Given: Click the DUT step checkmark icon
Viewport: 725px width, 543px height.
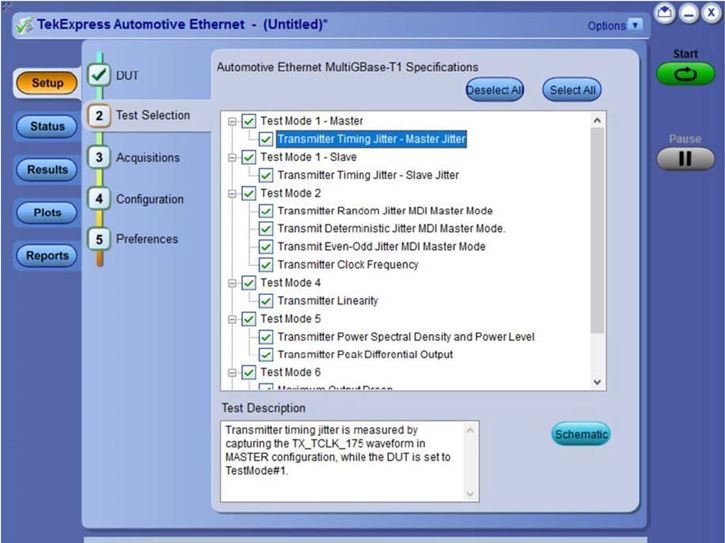Looking at the screenshot, I should pos(98,75).
